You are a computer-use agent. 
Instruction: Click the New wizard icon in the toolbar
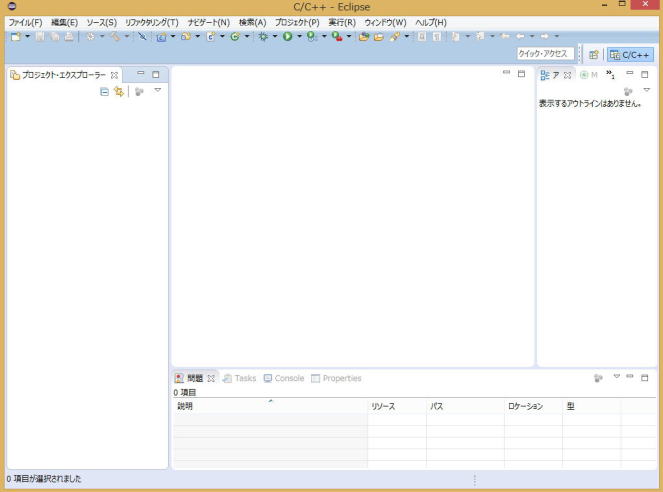point(16,37)
